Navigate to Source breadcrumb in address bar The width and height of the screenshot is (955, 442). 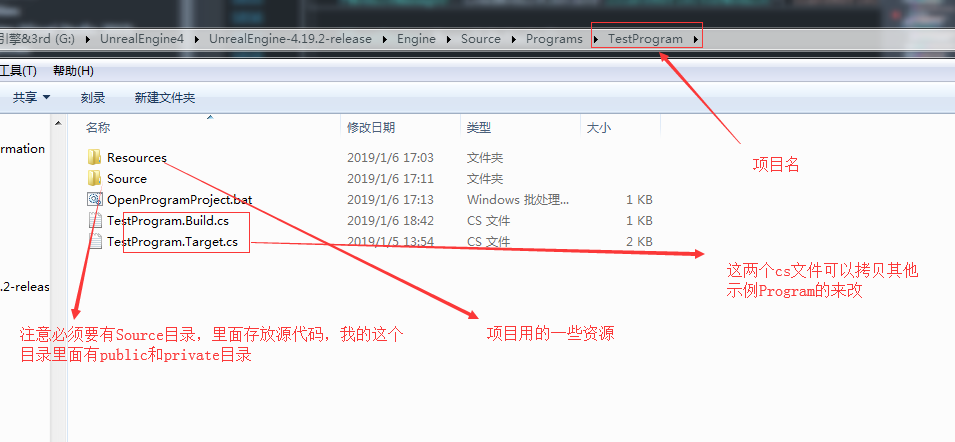[481, 39]
